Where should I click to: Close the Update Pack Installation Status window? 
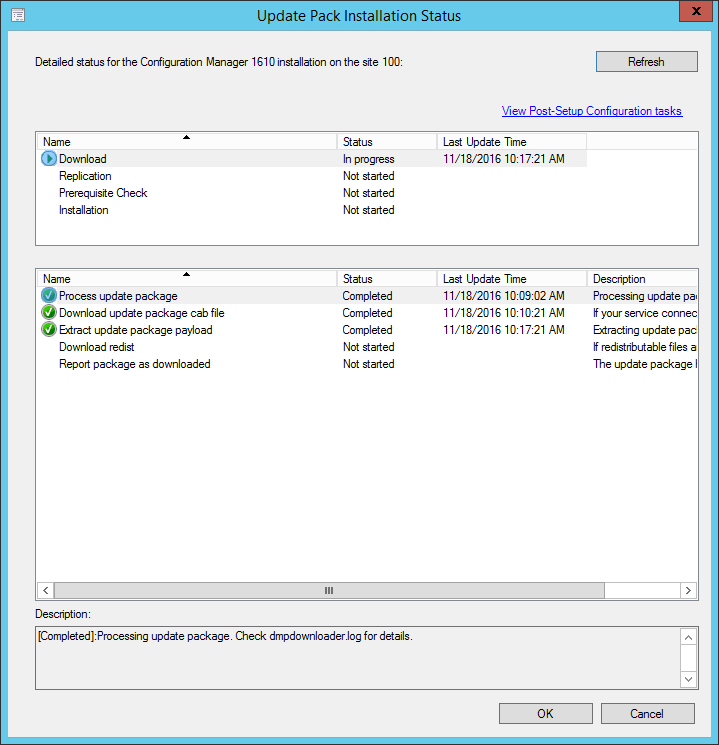point(696,11)
